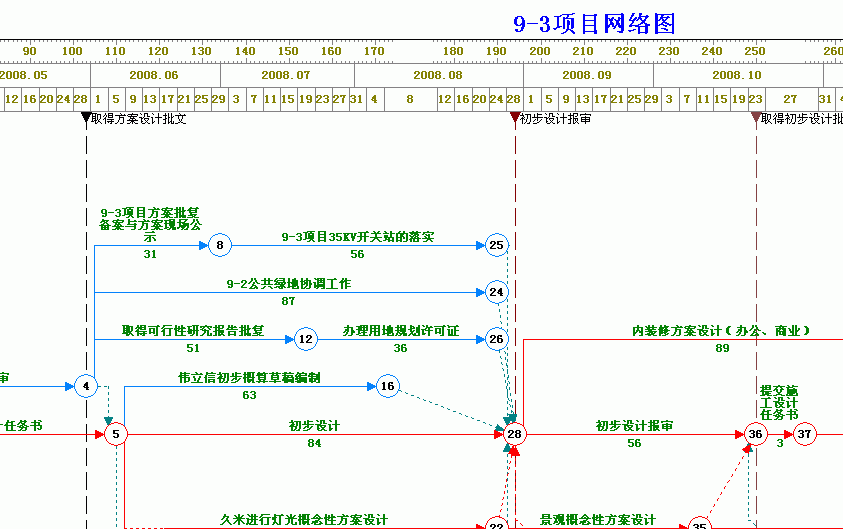Click the 2008.08 month header
The height and width of the screenshot is (529, 843).
[x=437, y=75]
